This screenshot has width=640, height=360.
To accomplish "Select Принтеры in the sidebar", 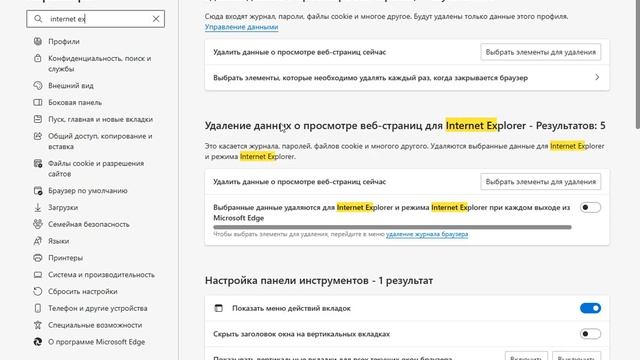I will click(x=65, y=258).
